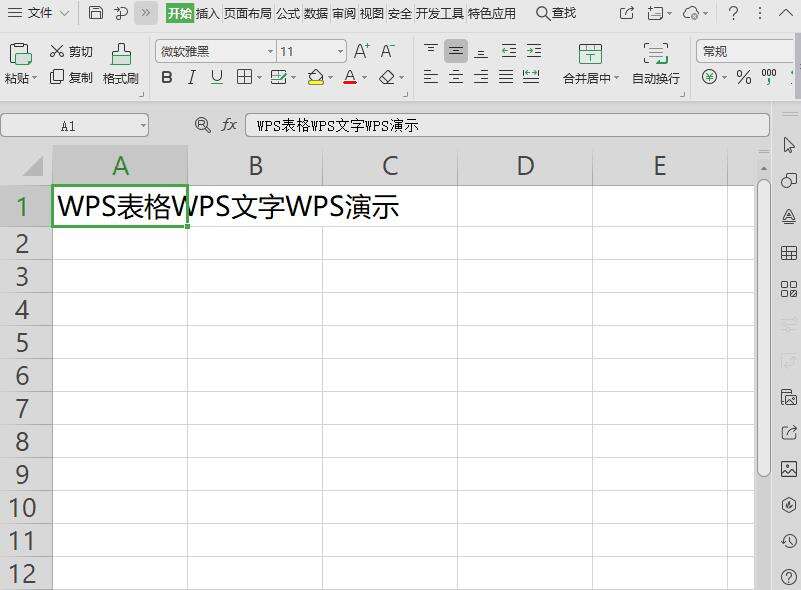
Task: Toggle Underline formatting
Action: tap(217, 77)
